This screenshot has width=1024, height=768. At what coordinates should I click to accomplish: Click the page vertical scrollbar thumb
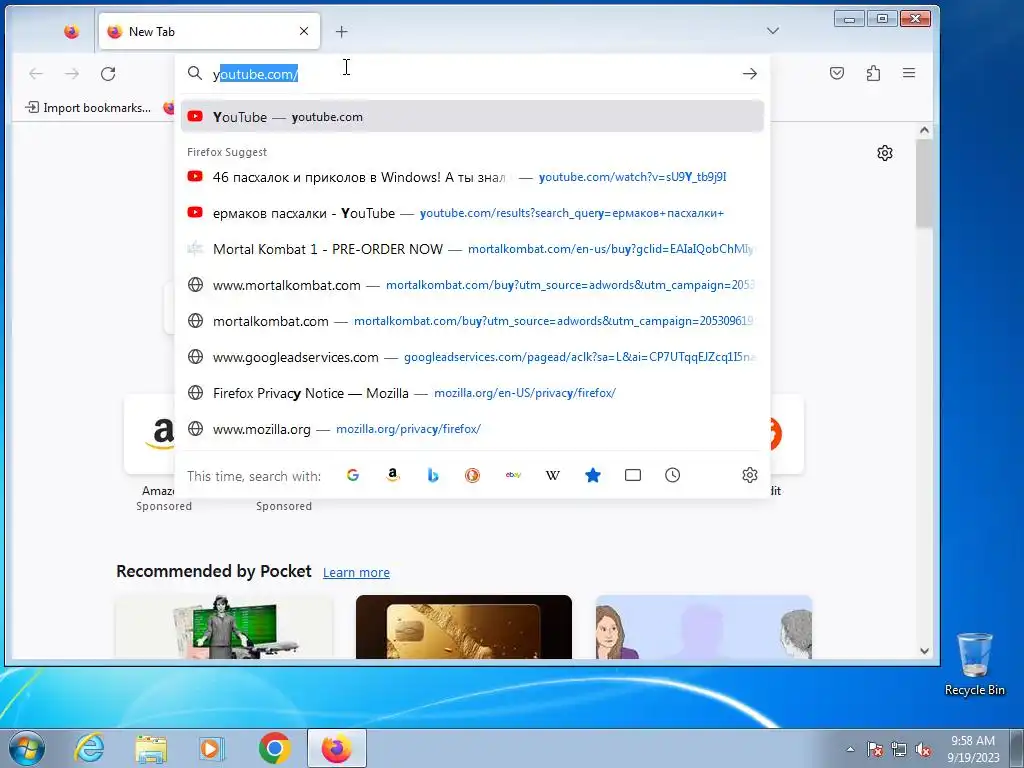(924, 184)
